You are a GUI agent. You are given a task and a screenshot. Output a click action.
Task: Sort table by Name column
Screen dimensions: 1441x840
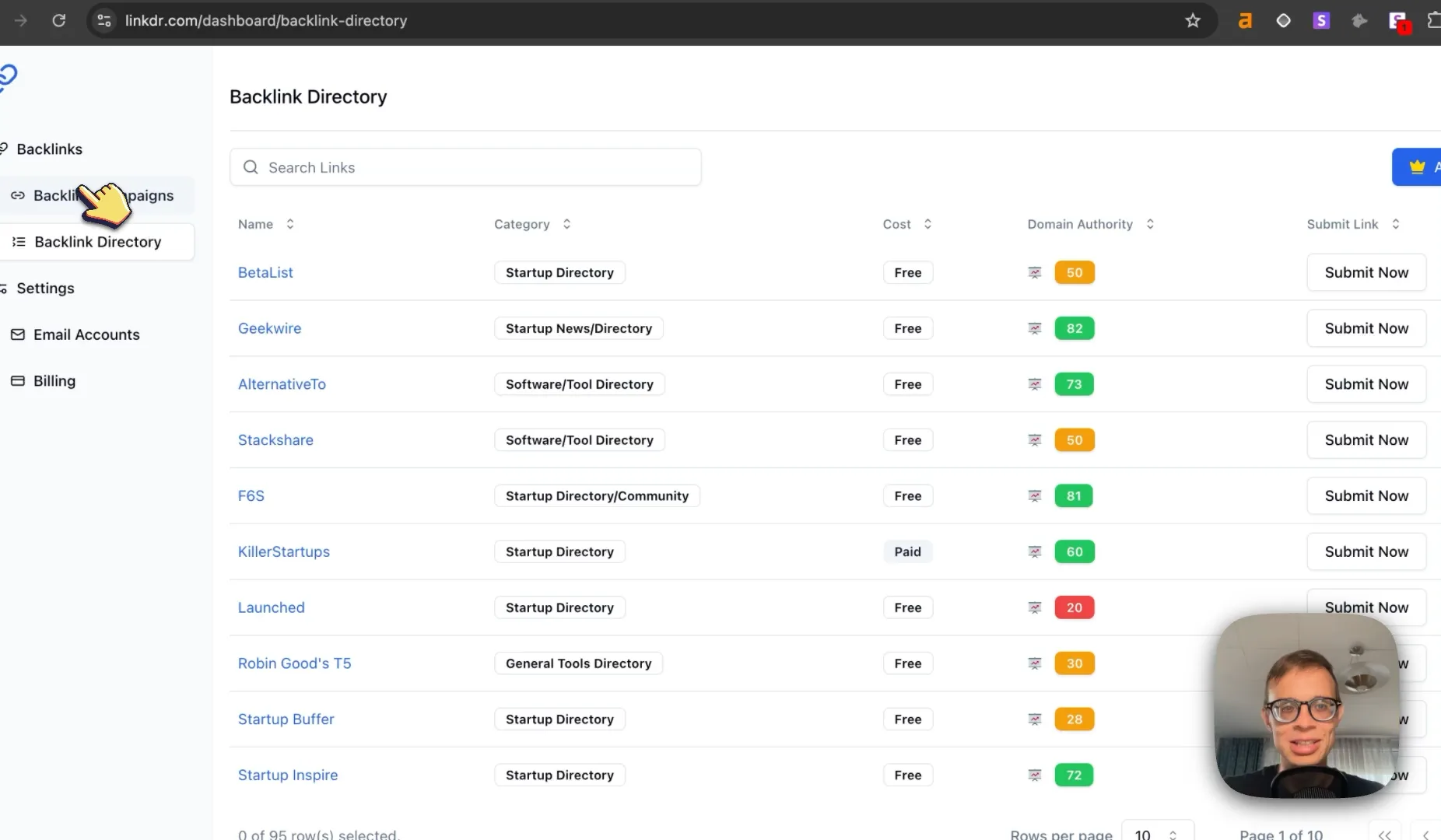coord(266,224)
